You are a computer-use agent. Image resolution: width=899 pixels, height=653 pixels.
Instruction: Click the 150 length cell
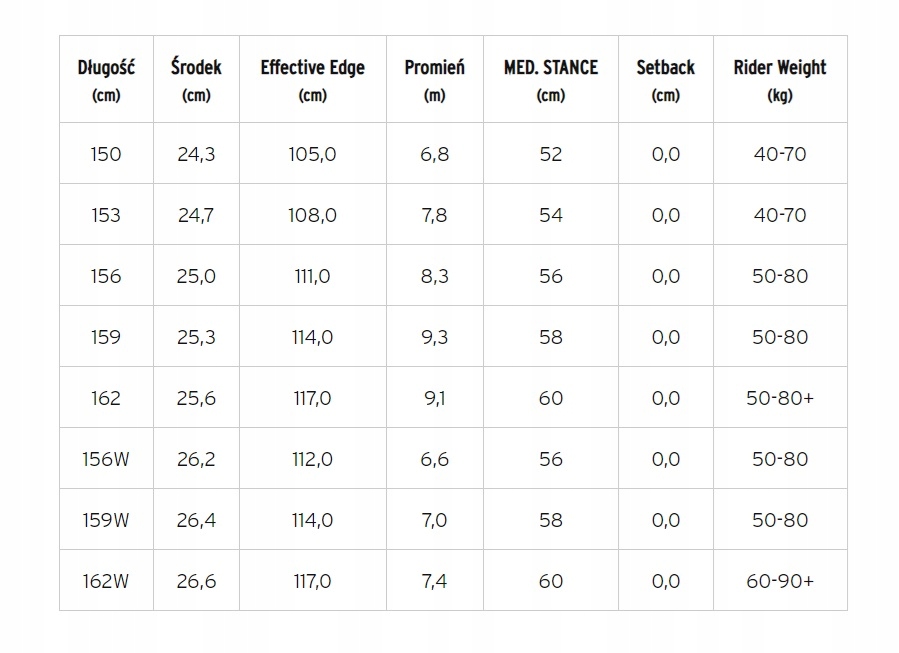[x=105, y=154]
